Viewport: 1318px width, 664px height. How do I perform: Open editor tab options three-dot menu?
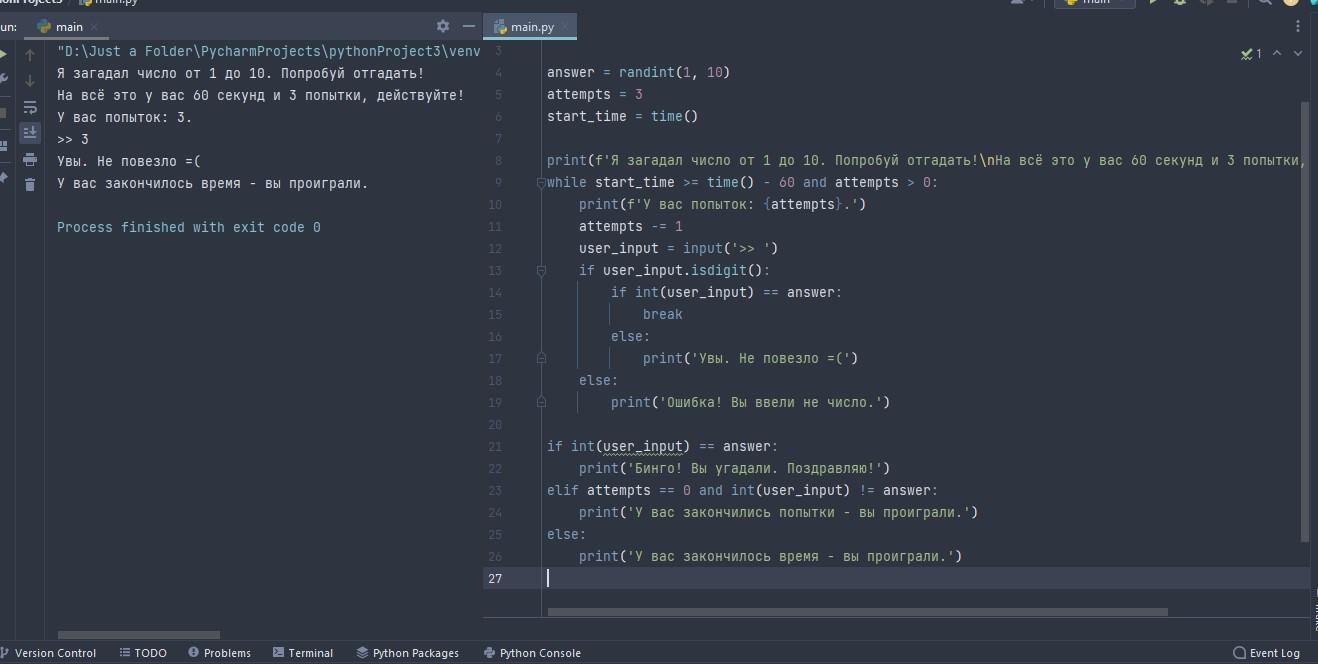[1300, 27]
